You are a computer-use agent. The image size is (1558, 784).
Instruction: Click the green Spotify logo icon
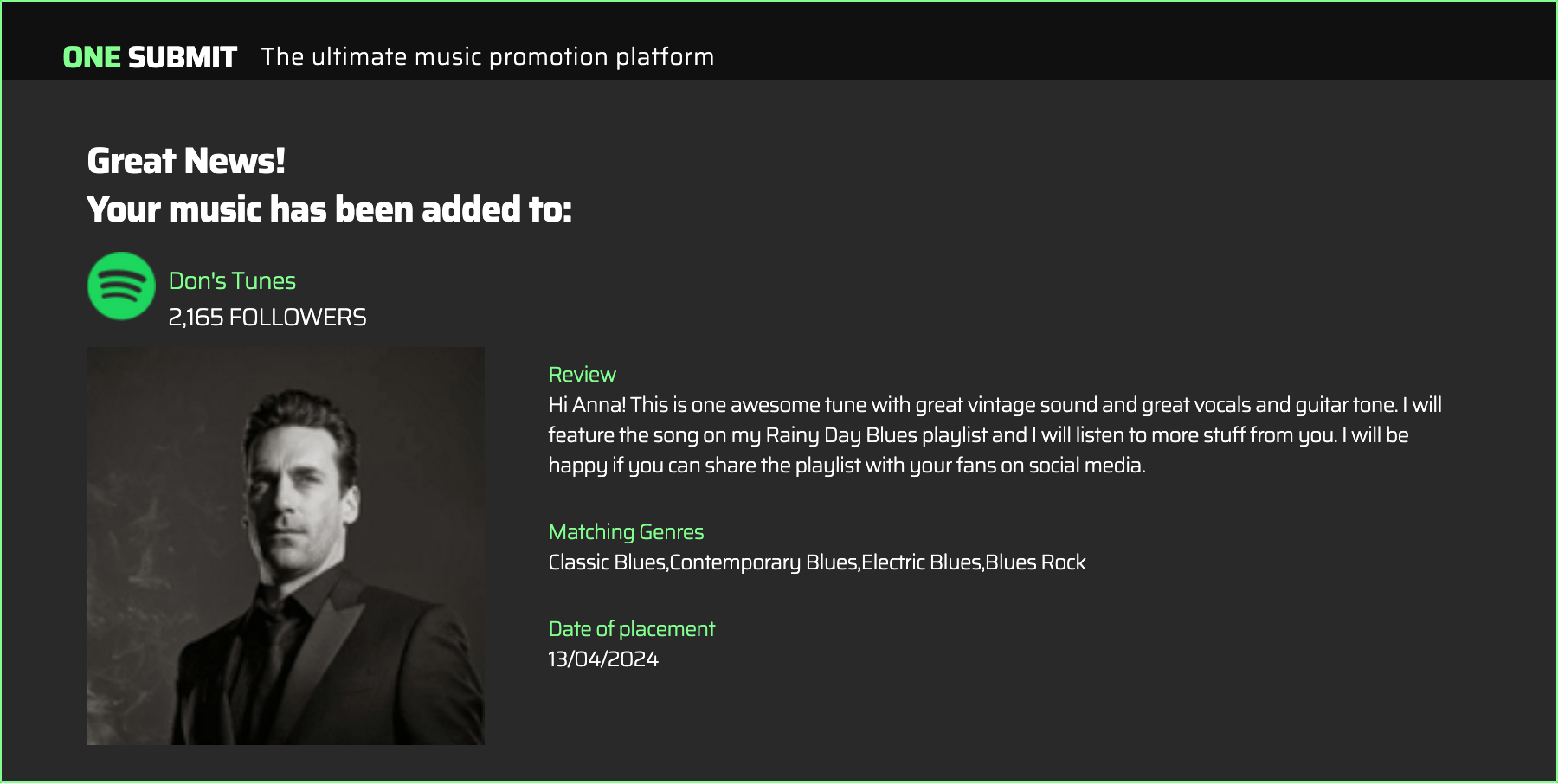click(x=121, y=286)
